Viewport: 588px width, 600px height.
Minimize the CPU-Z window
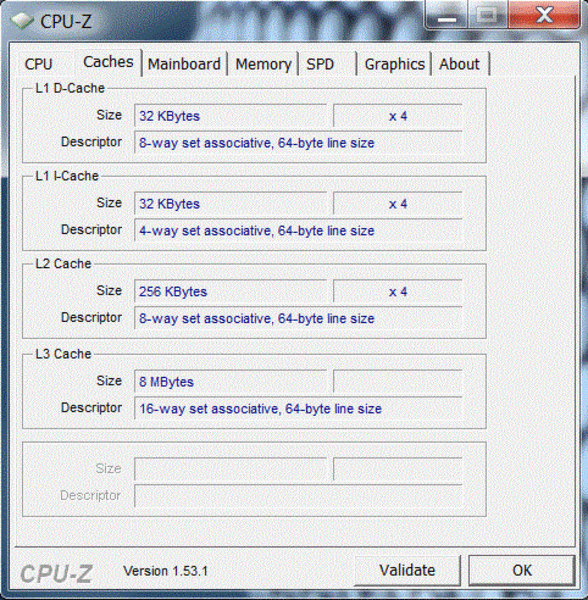tap(446, 15)
